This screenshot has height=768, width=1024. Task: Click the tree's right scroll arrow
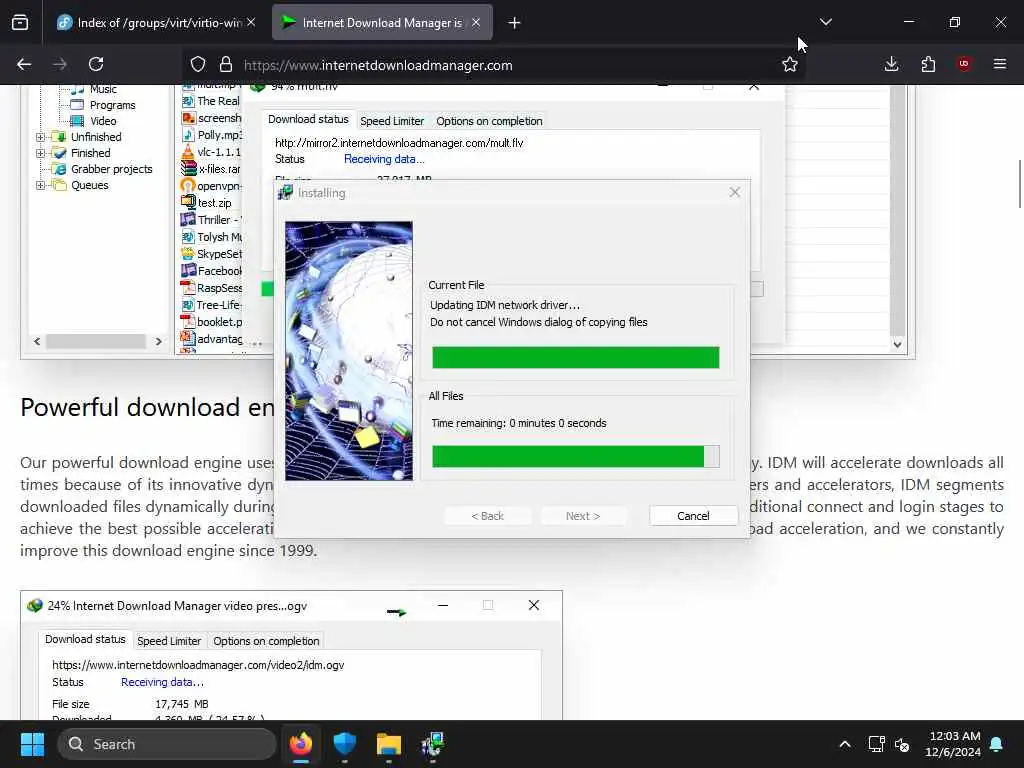click(158, 341)
